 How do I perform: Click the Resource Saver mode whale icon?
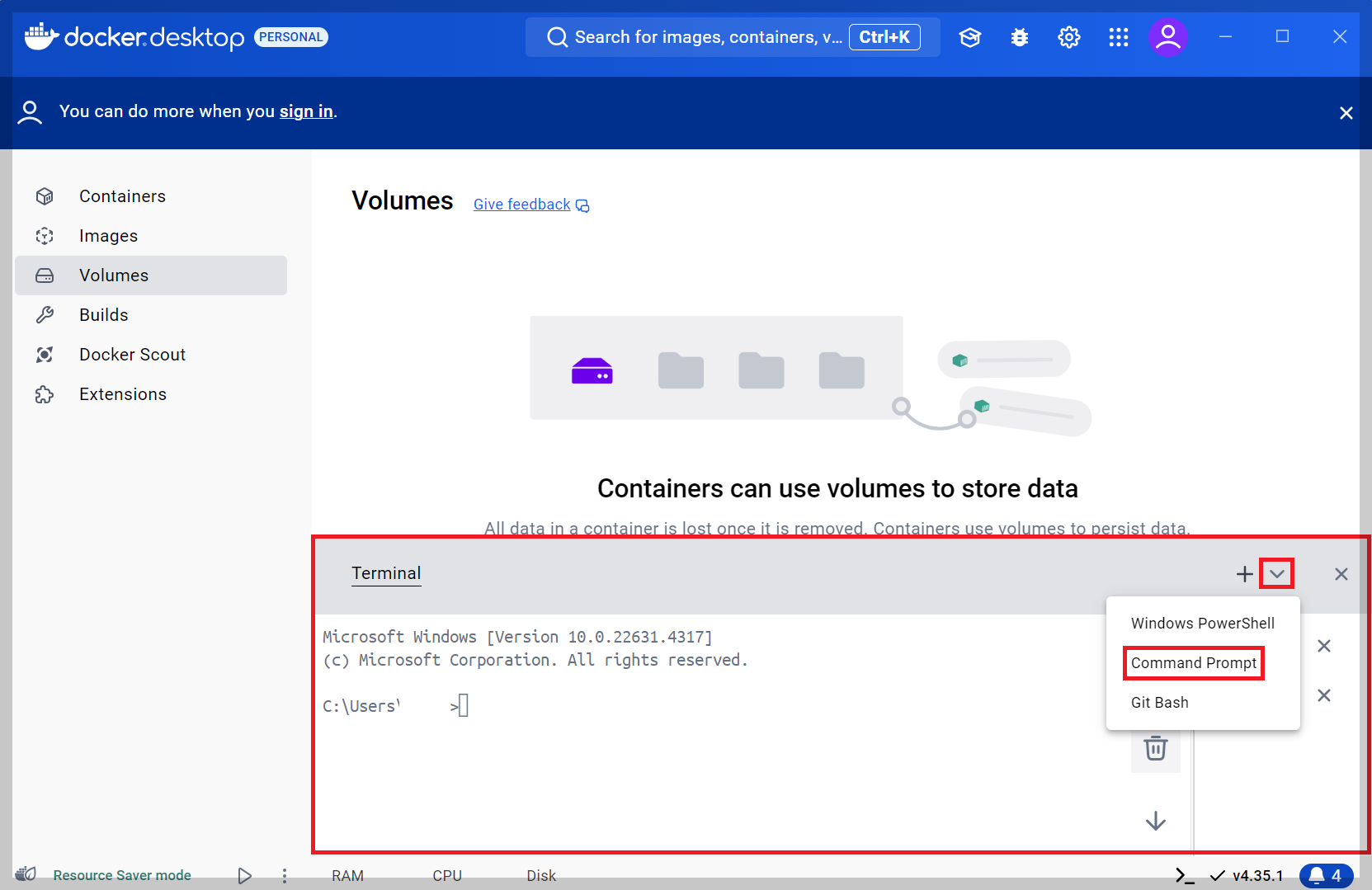click(x=26, y=874)
